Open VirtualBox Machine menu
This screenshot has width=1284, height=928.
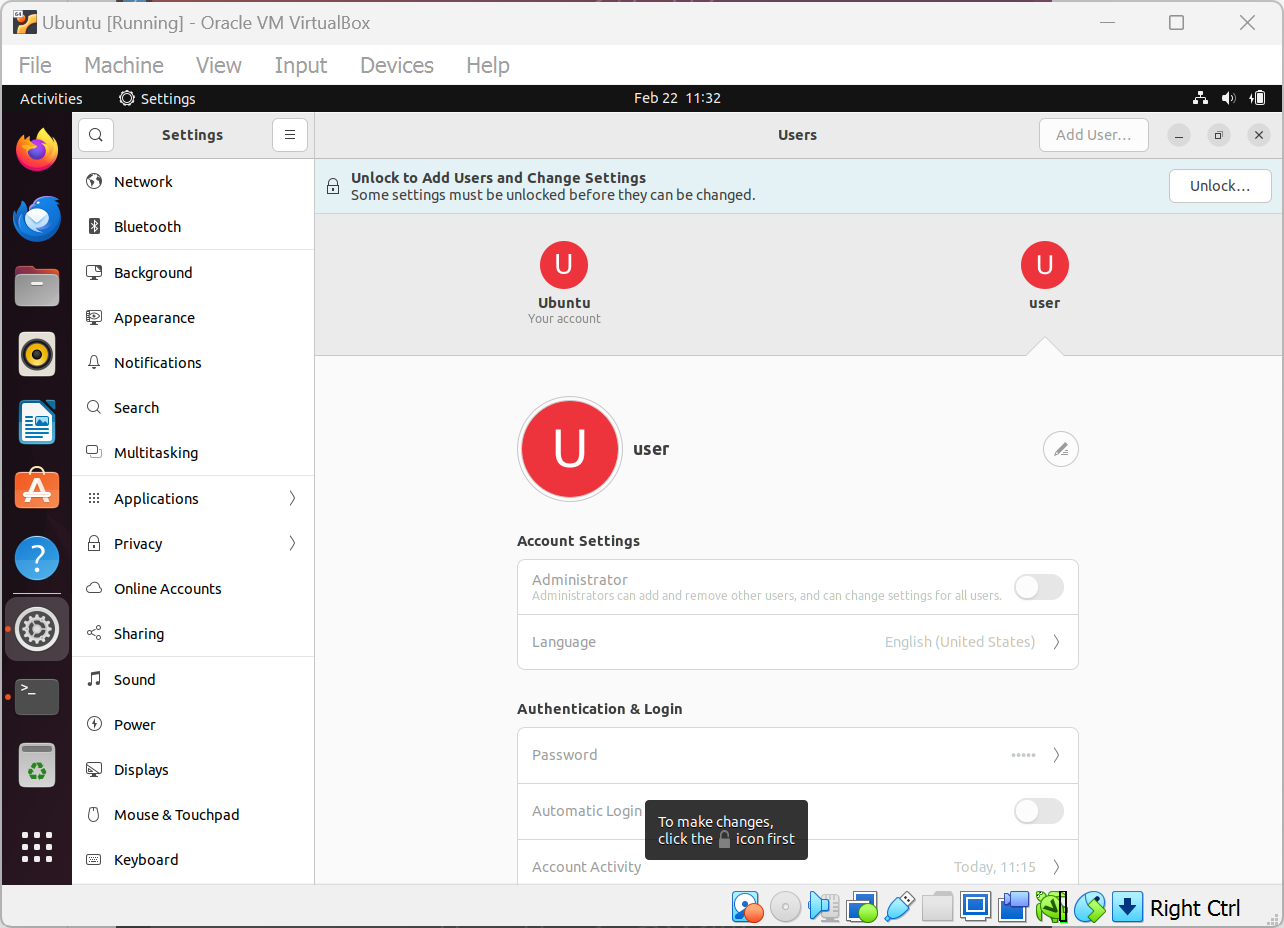click(124, 65)
